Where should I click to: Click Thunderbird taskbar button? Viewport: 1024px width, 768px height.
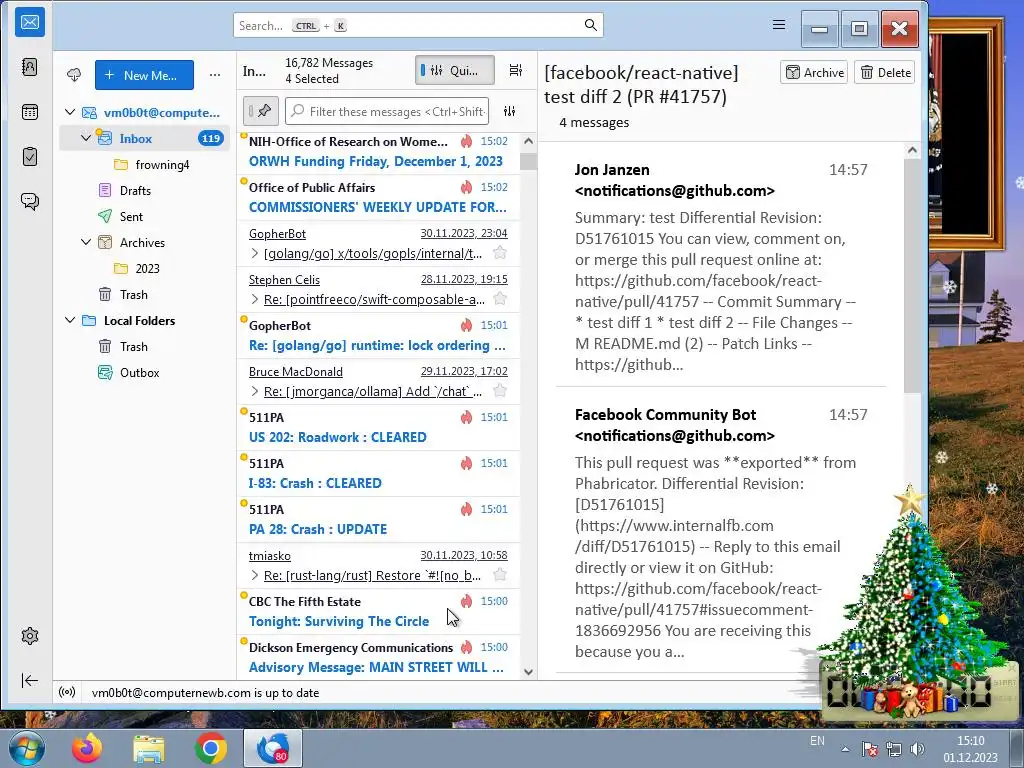click(273, 748)
